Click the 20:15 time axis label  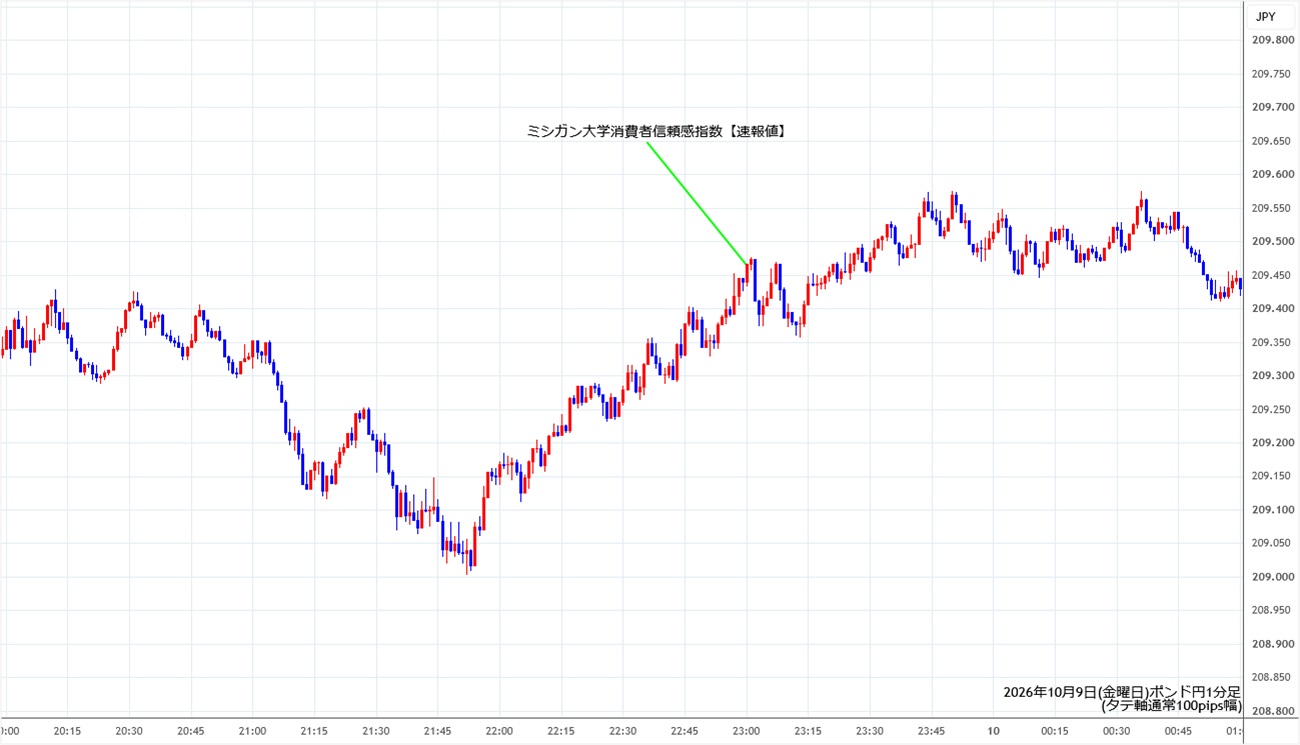68,731
